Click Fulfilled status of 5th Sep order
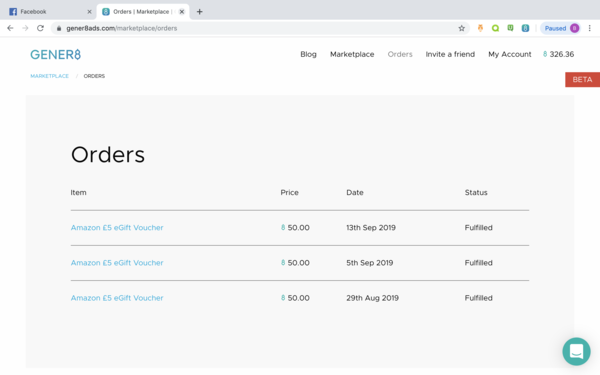The height and width of the screenshot is (375, 600). pyautogui.click(x=478, y=263)
